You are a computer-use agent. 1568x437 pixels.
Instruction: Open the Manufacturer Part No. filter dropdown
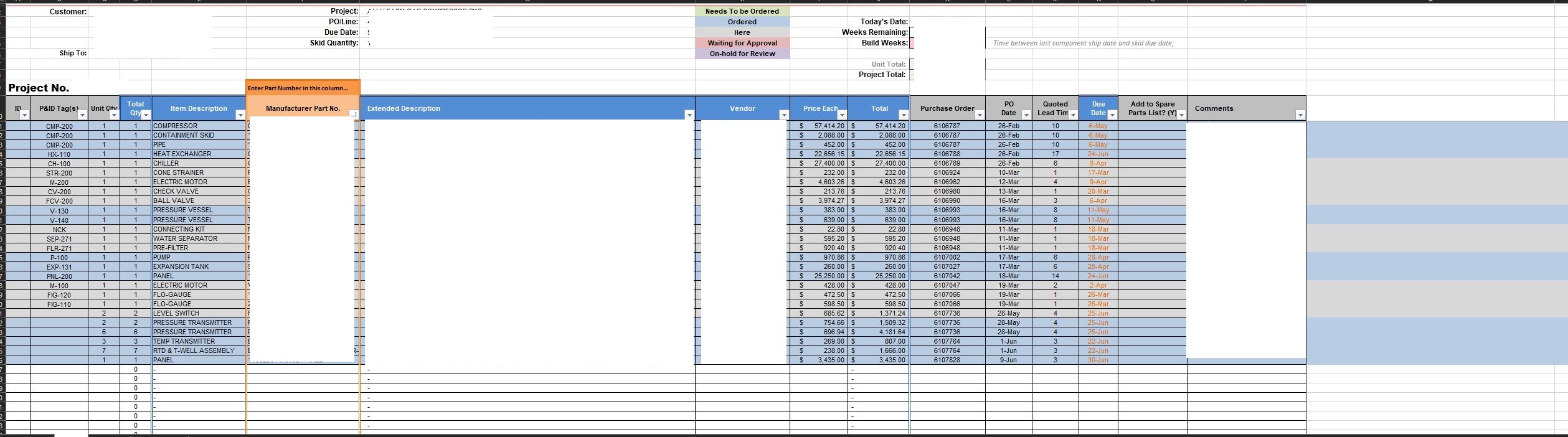click(x=354, y=115)
